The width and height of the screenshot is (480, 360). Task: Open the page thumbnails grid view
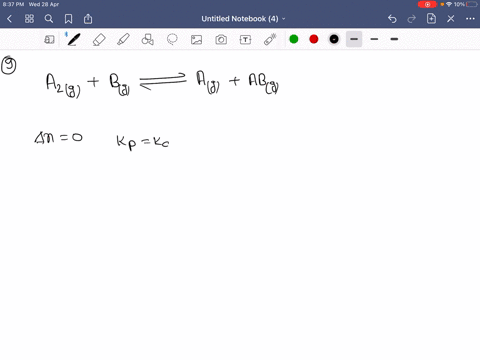point(29,19)
